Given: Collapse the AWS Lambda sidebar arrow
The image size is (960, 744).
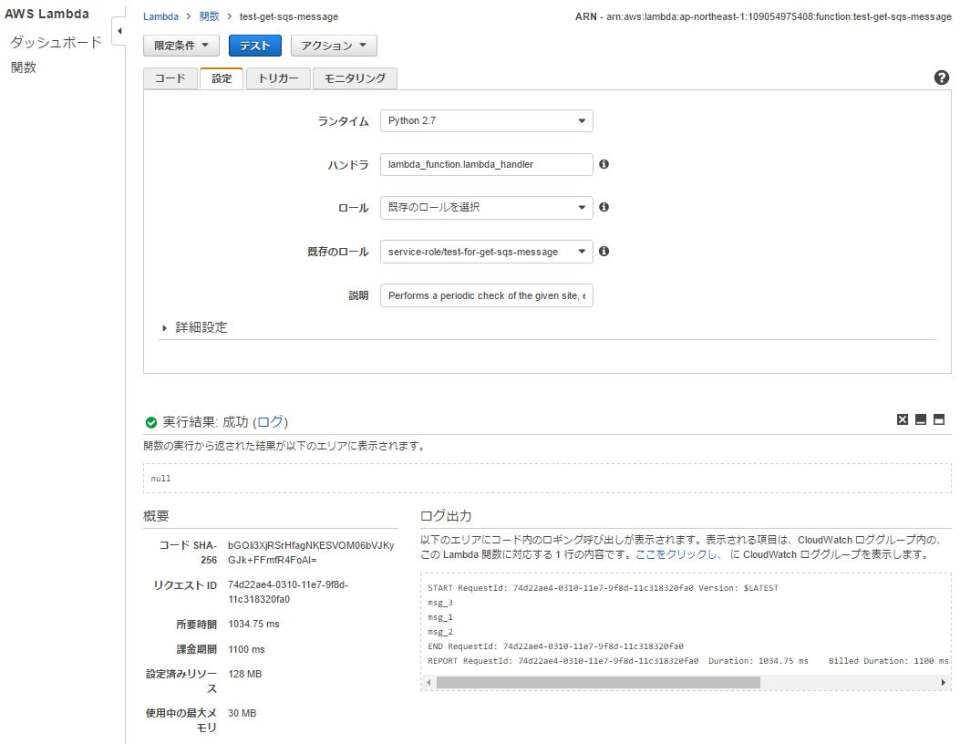Looking at the screenshot, I should click(x=119, y=31).
